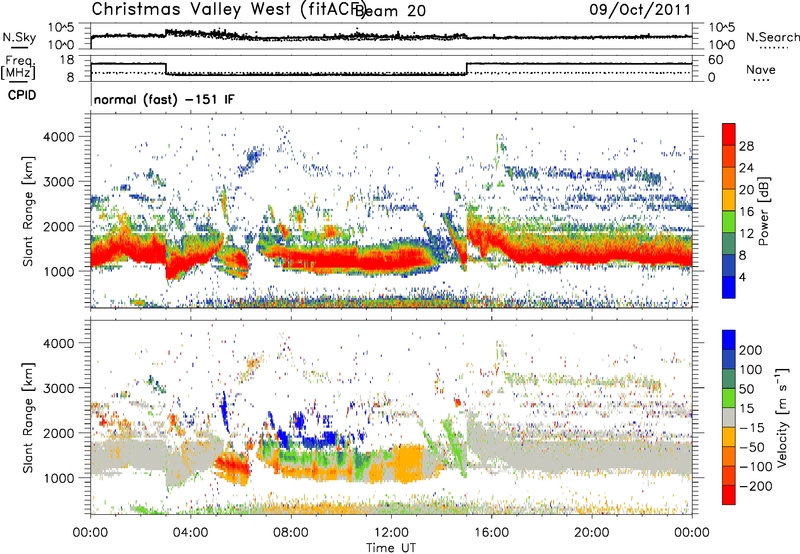
Task: Click the Slant Range label of power panel
Action: tap(28, 211)
